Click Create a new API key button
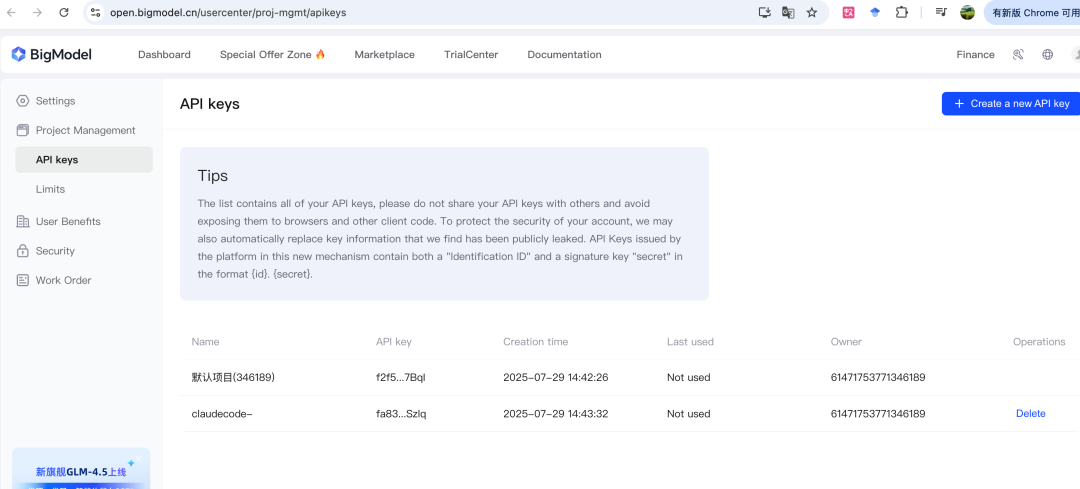 click(x=1010, y=103)
